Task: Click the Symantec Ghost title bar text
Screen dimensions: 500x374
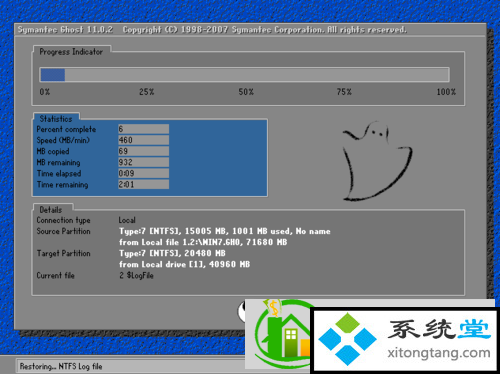Action: pyautogui.click(x=212, y=30)
